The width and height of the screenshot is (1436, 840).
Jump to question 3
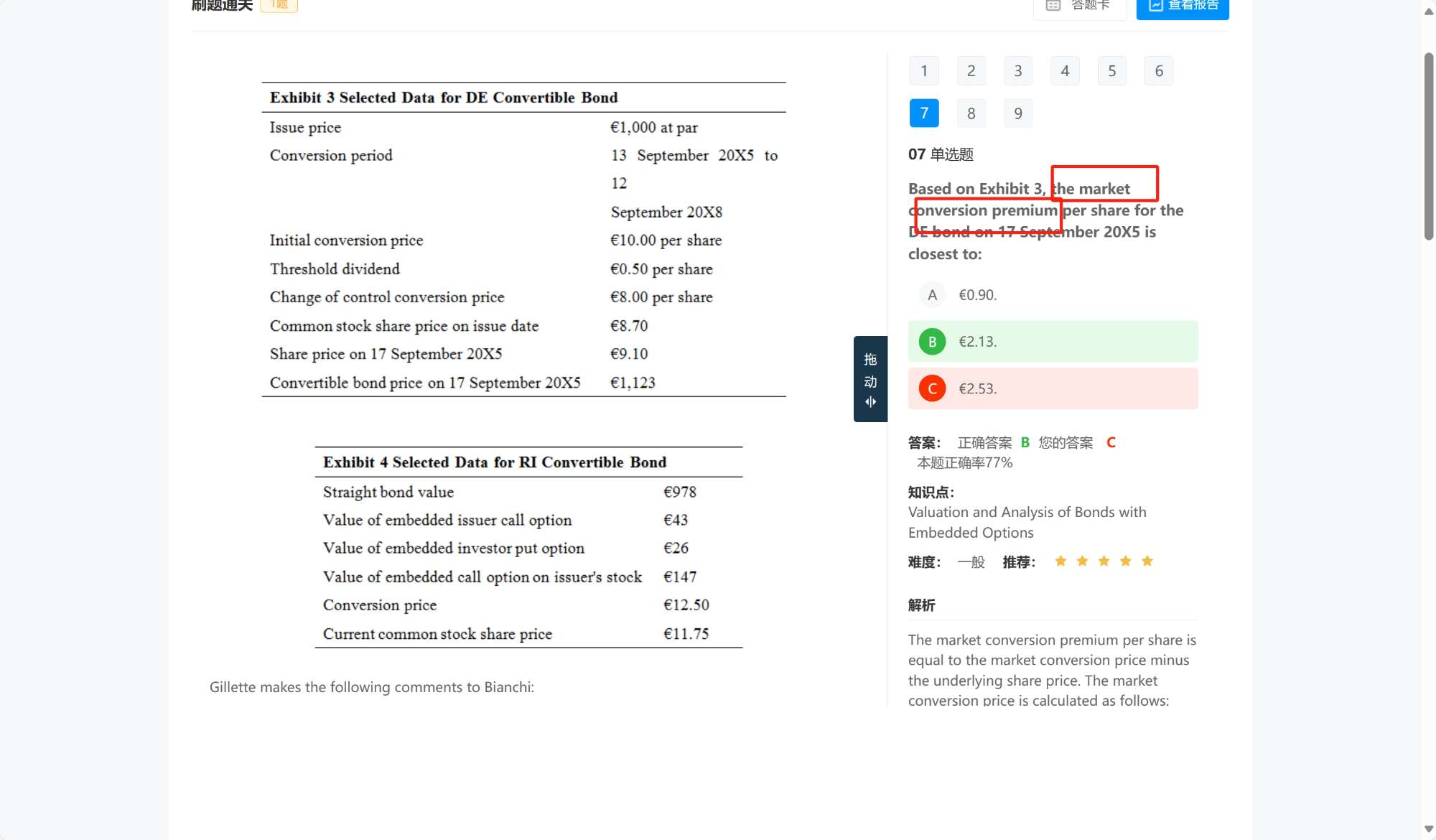click(1017, 71)
